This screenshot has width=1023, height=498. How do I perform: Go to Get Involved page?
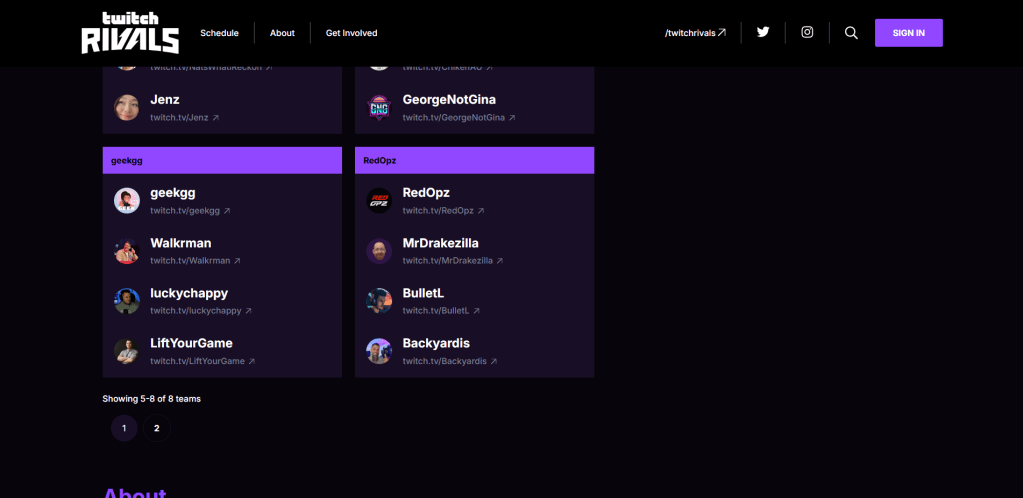coord(351,33)
